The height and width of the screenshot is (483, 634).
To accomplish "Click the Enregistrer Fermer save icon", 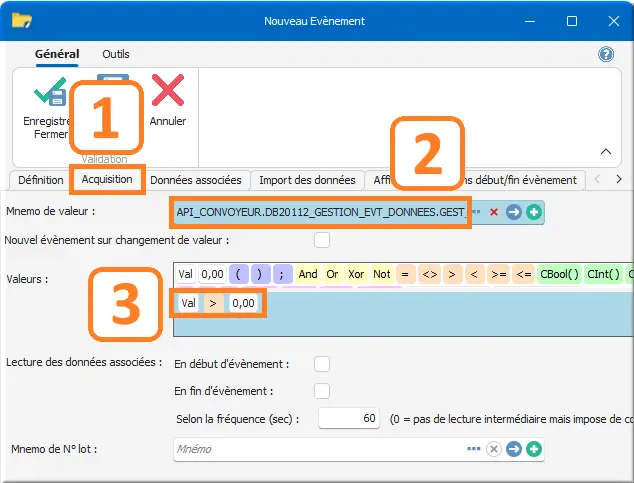I will 50,92.
